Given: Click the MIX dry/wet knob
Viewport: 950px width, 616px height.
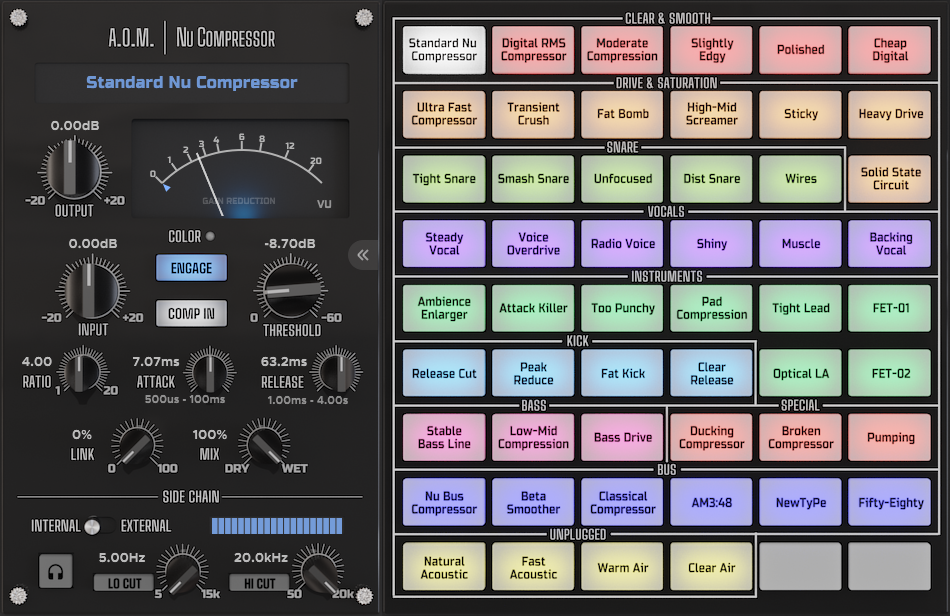Looking at the screenshot, I should [x=265, y=445].
